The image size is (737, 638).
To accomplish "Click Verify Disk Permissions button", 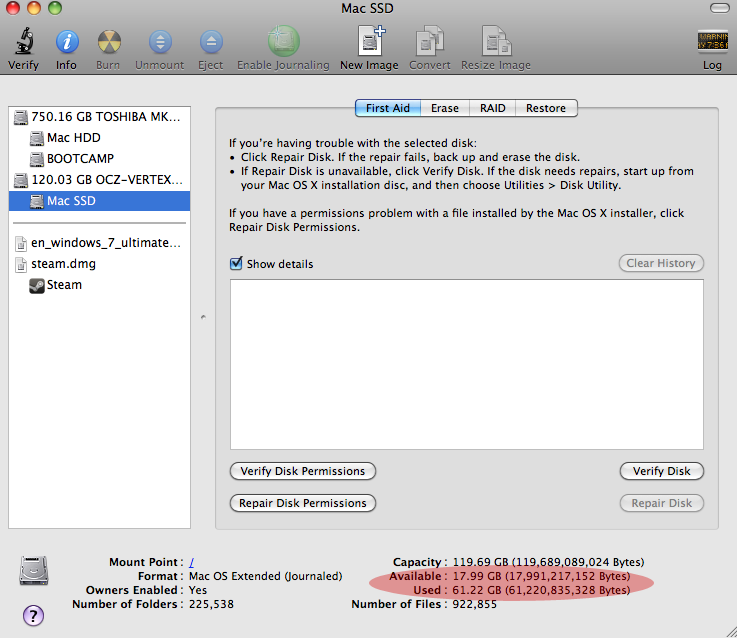I will point(303,471).
